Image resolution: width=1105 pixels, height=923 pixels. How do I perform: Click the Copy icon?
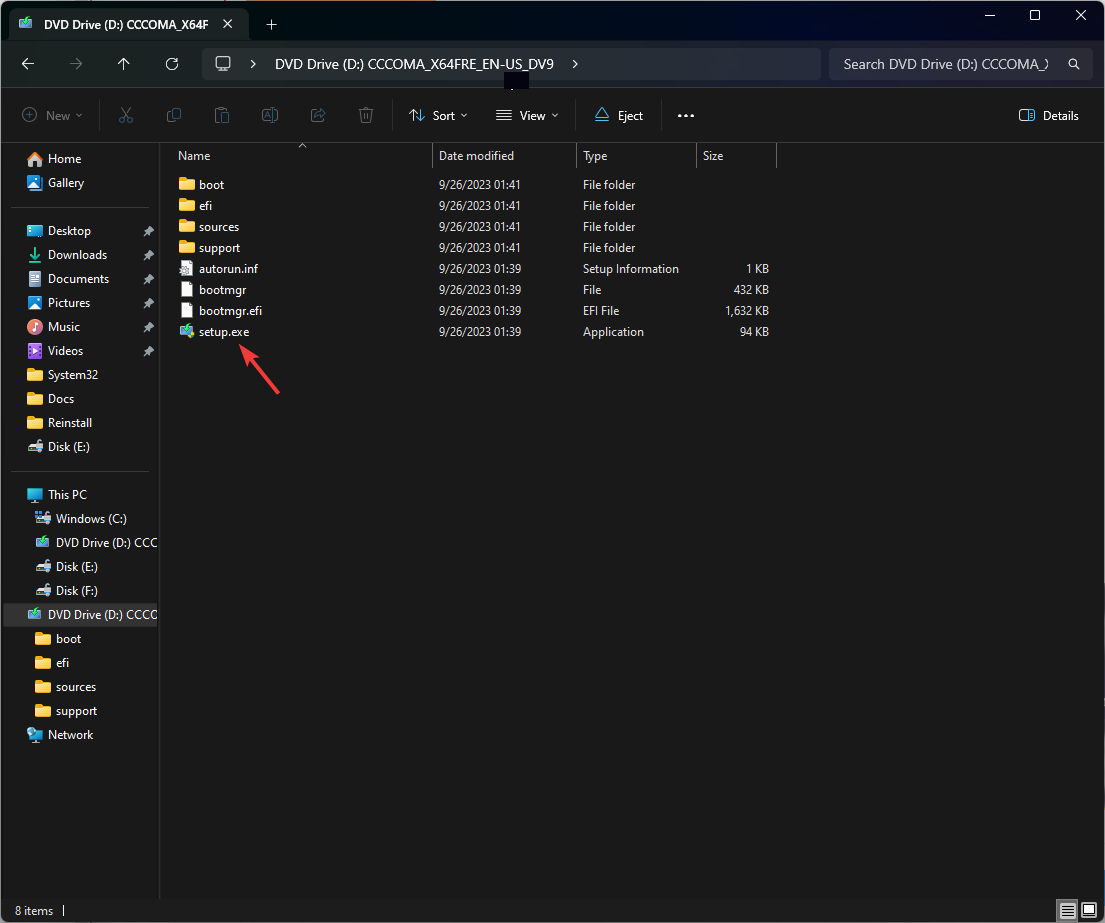click(x=173, y=115)
